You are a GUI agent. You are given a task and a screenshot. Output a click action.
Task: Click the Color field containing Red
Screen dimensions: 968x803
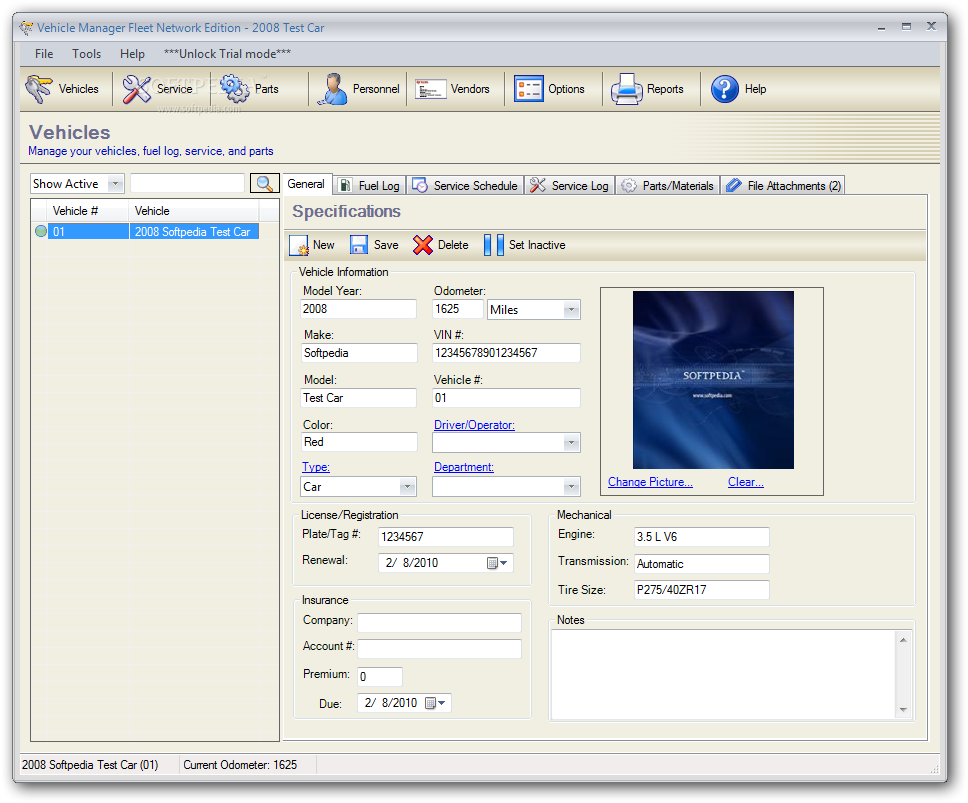[x=359, y=442]
